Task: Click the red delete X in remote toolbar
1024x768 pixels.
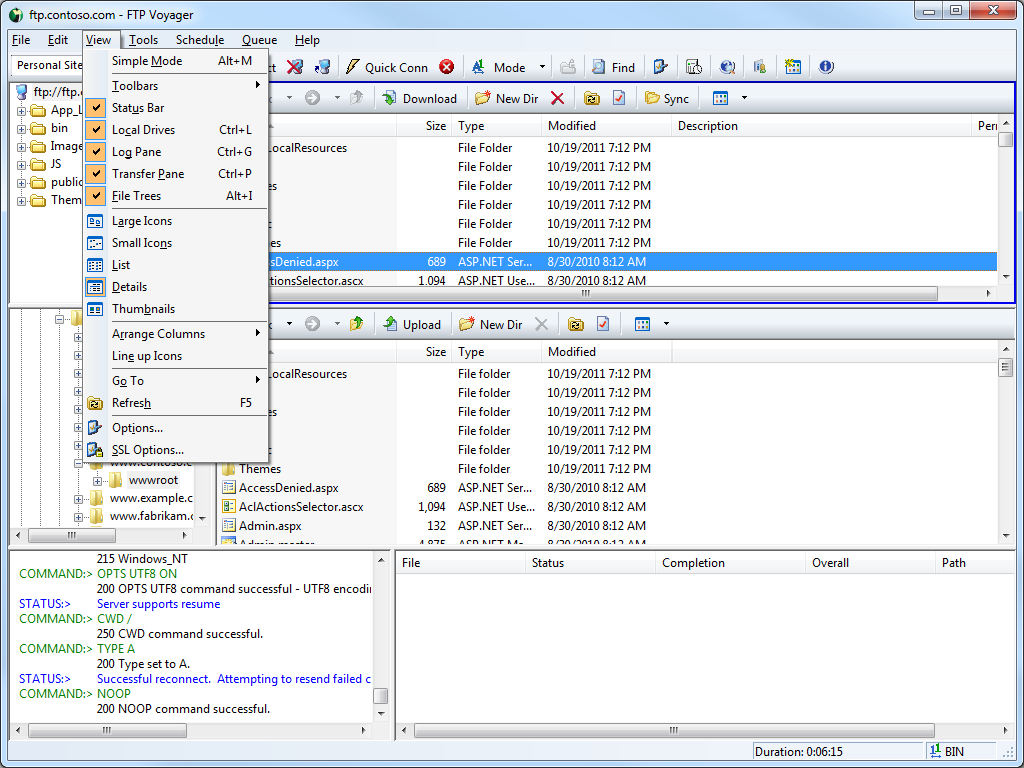Action: (558, 98)
